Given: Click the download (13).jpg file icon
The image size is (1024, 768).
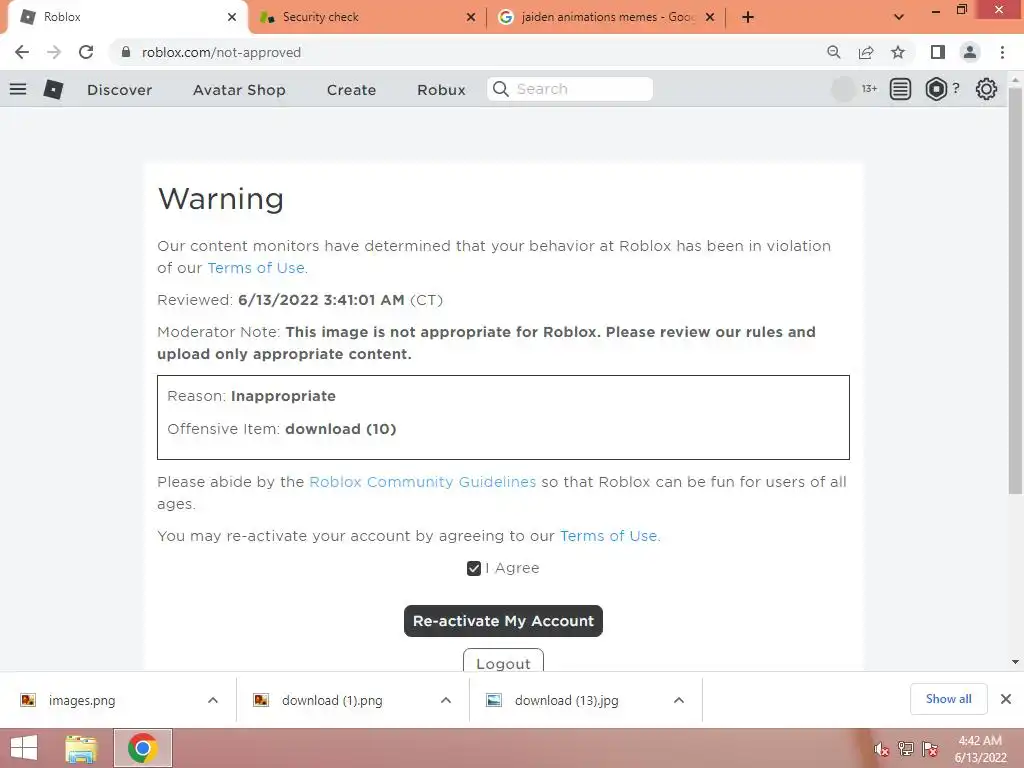Looking at the screenshot, I should pos(494,700).
